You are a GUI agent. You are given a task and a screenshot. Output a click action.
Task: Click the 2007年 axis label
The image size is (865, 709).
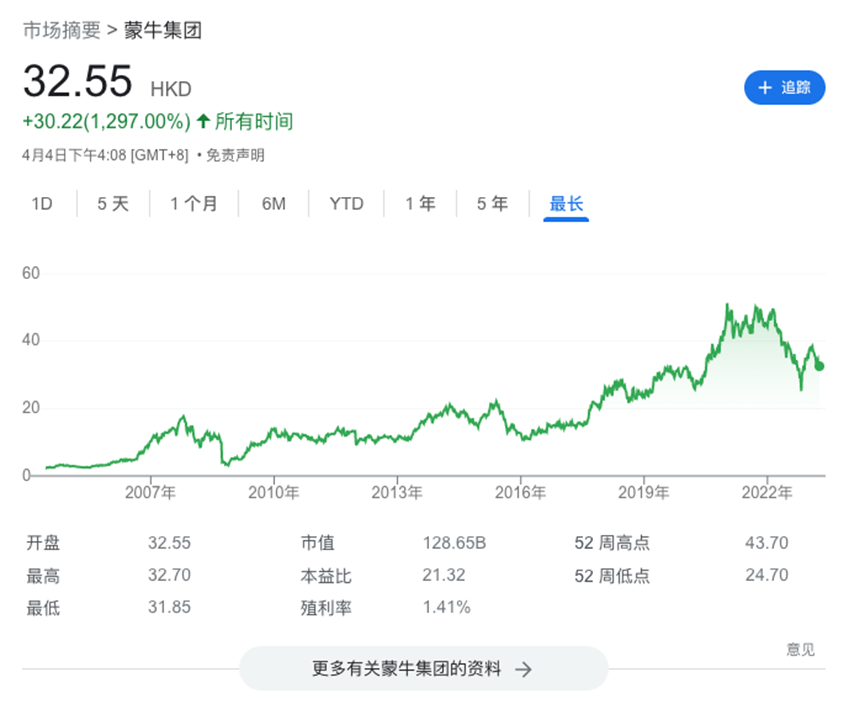click(x=150, y=492)
